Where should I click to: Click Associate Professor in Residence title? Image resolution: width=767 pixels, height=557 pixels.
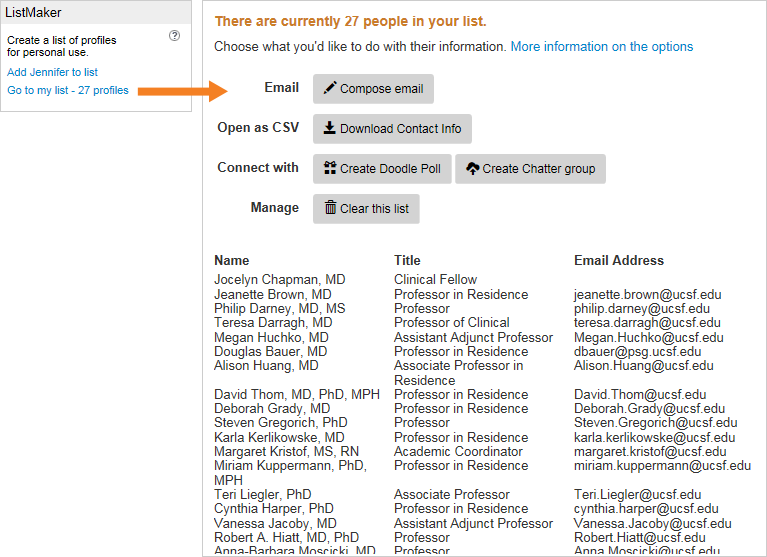tap(458, 373)
